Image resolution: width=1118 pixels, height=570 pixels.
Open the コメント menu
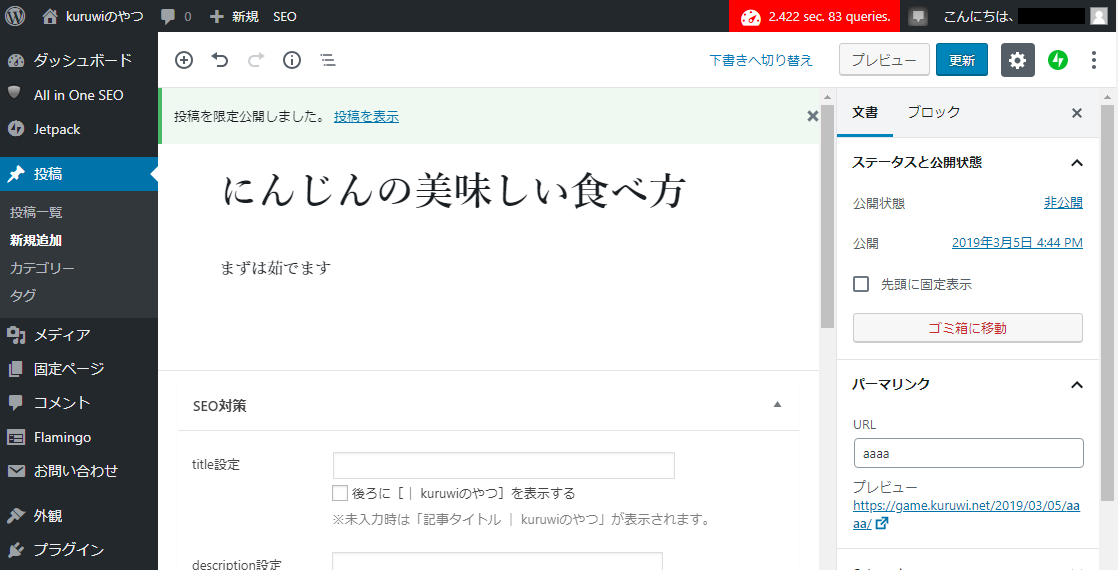(78, 403)
